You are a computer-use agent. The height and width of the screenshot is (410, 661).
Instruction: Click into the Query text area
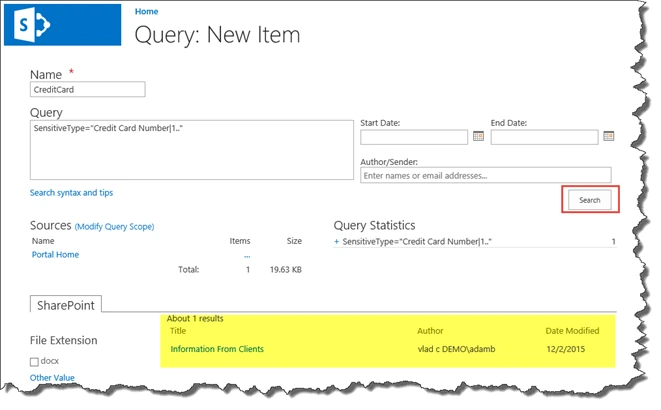[x=192, y=150]
